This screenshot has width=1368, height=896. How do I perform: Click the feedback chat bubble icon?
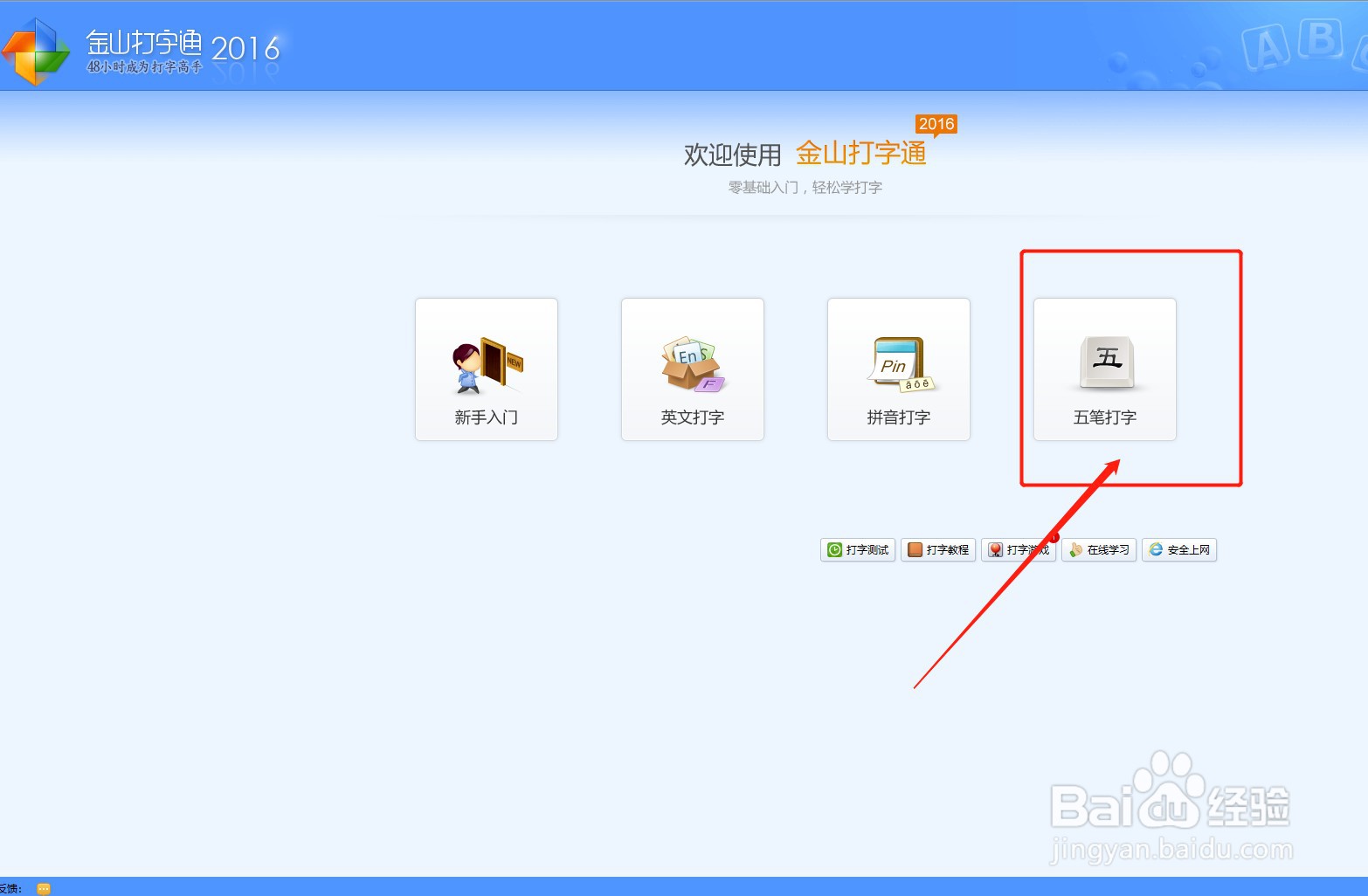click(44, 888)
